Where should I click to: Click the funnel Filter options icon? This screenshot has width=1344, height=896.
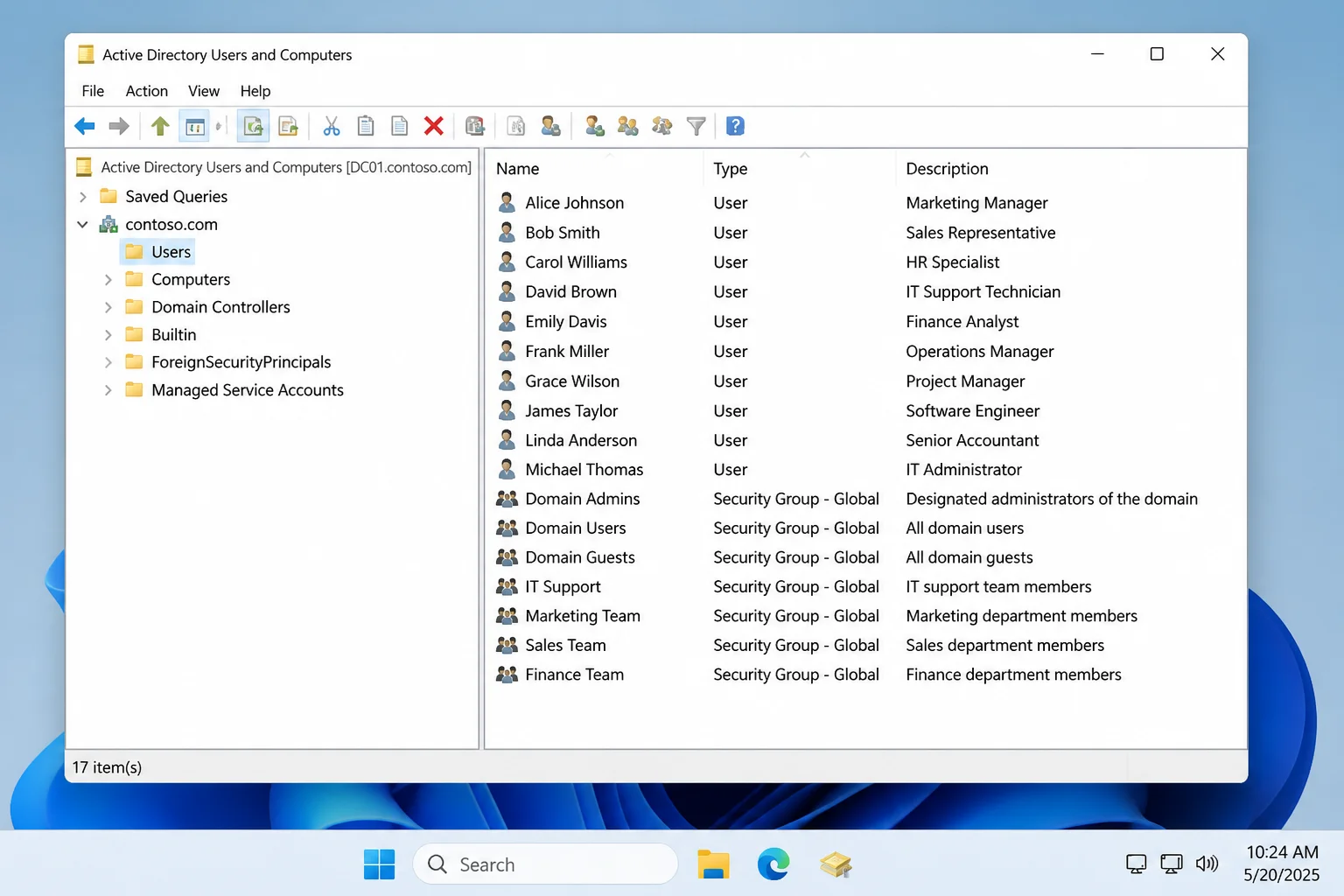click(696, 127)
